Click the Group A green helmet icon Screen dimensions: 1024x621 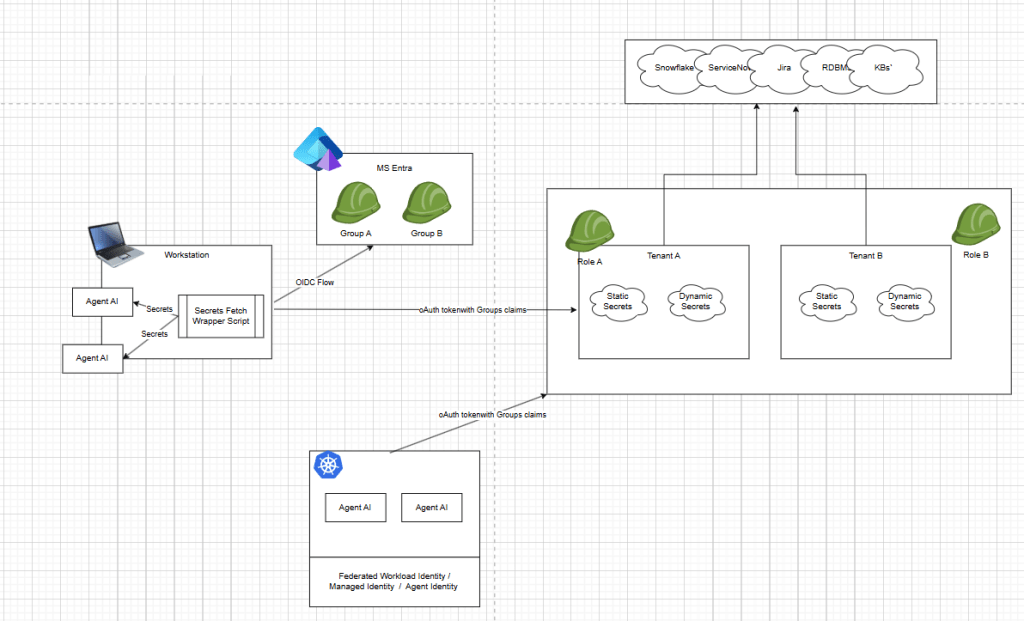(x=355, y=203)
